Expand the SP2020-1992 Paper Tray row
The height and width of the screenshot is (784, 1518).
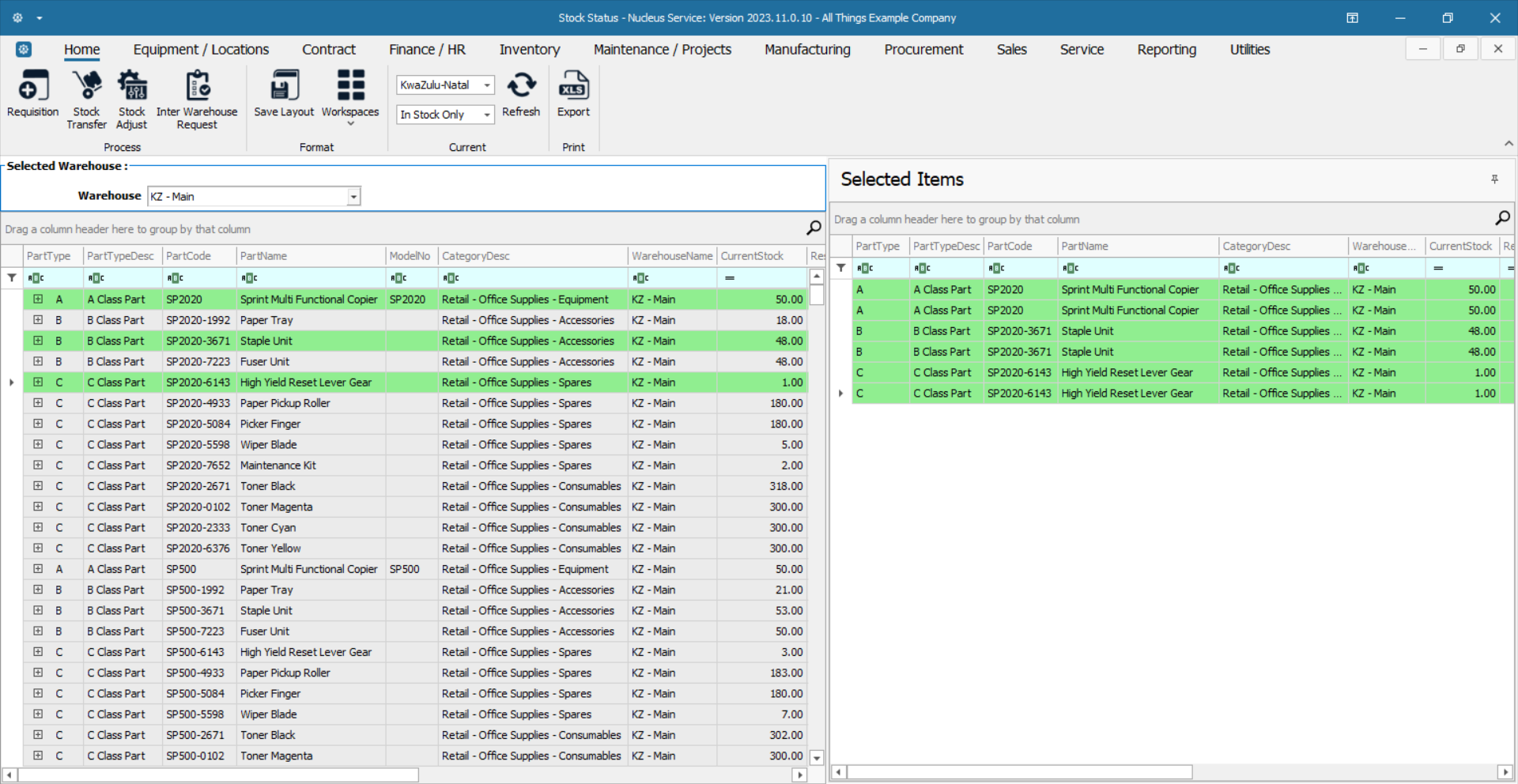coord(38,320)
